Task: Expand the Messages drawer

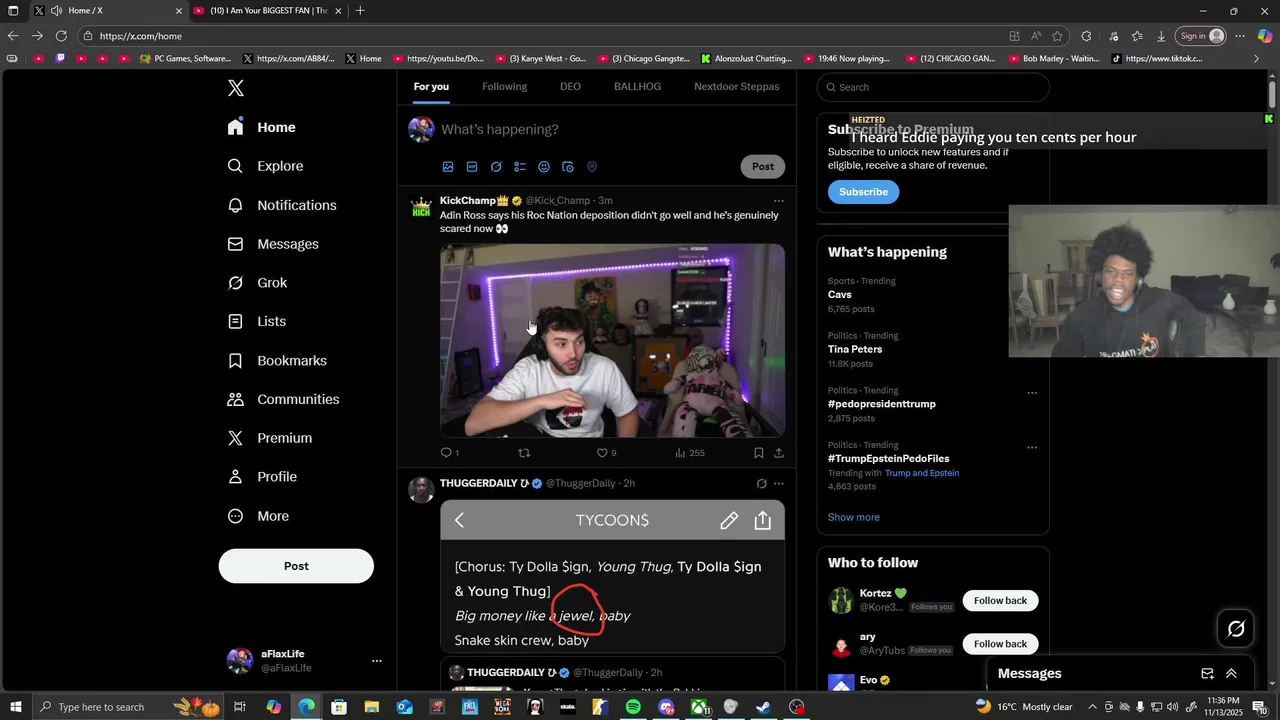Action: coord(1231,674)
